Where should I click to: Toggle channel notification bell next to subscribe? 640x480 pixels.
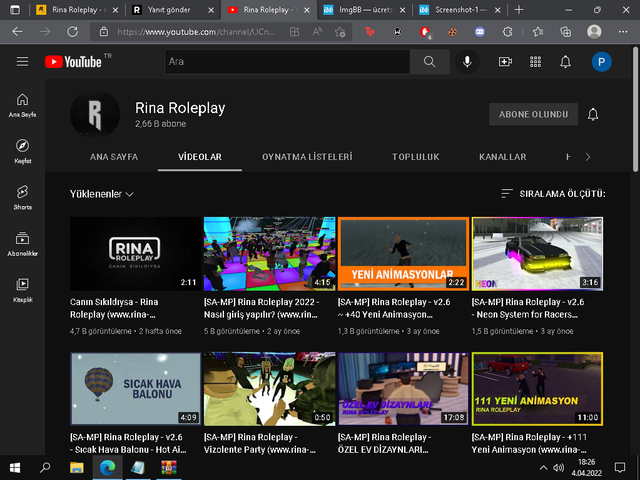pyautogui.click(x=593, y=114)
